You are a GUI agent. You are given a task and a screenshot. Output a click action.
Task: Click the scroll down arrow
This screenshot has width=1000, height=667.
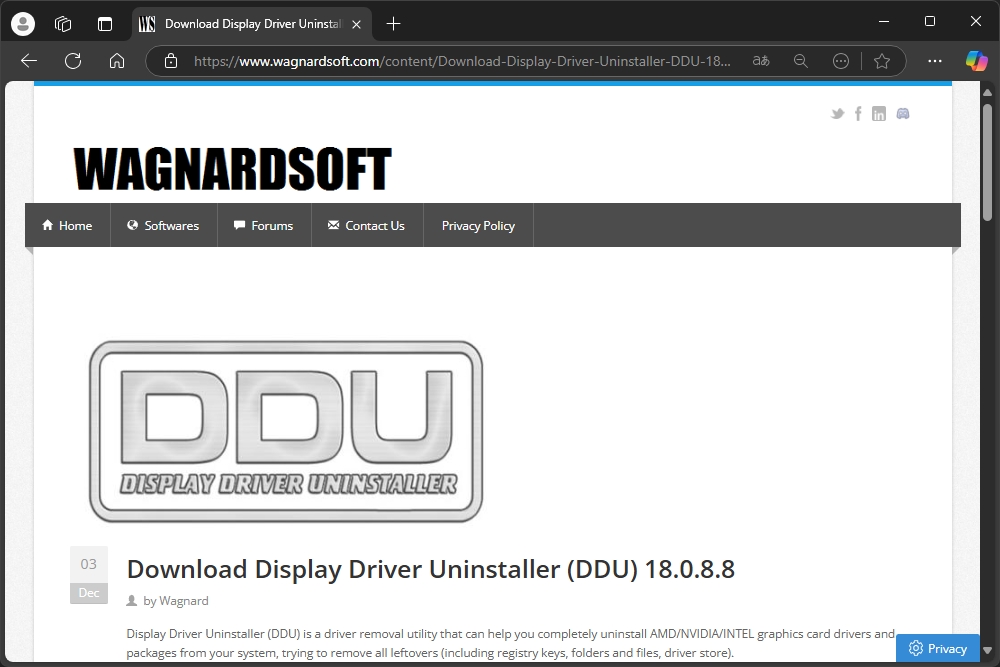pyautogui.click(x=987, y=650)
